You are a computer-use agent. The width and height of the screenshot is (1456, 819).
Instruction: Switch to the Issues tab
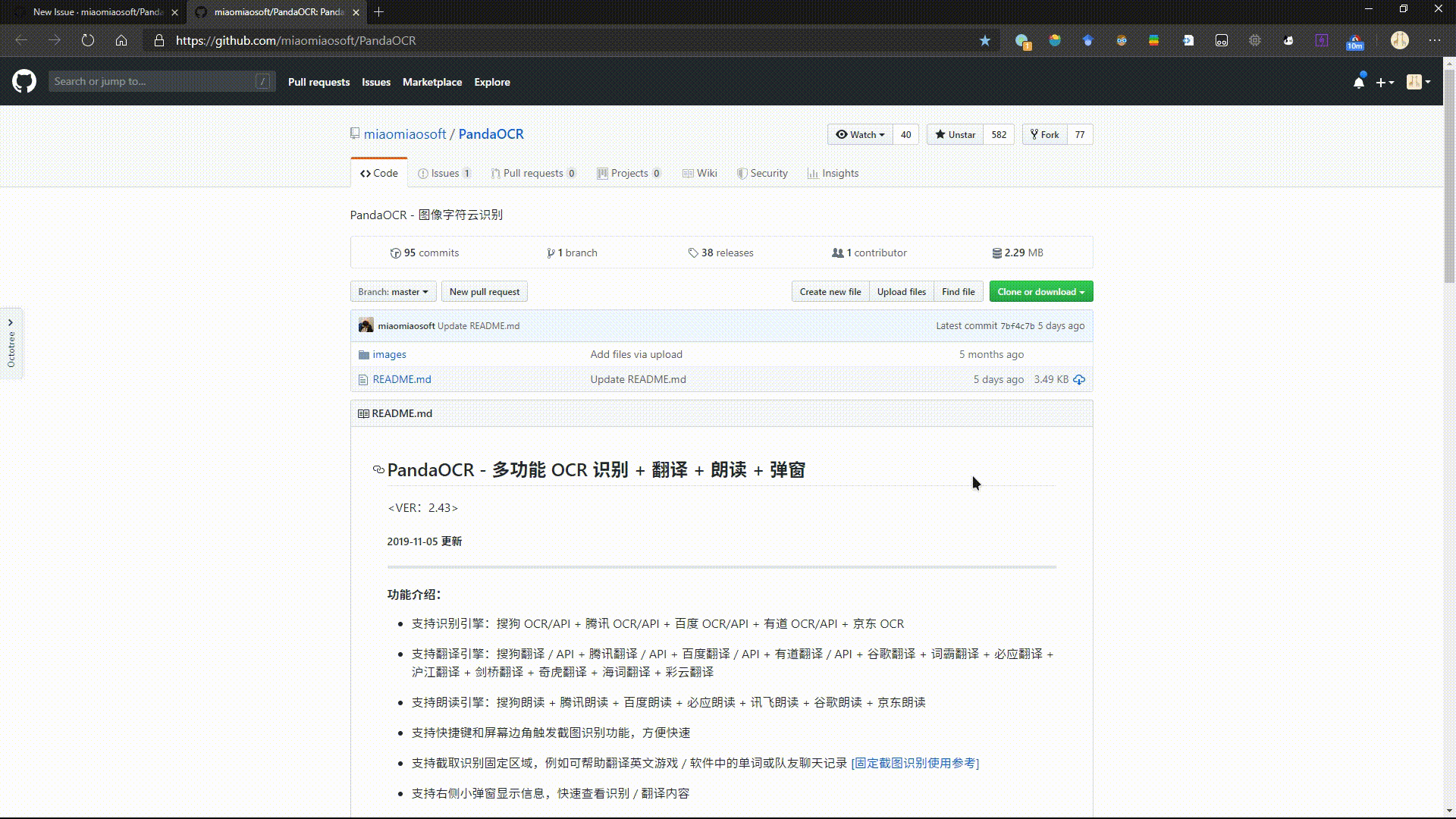444,173
